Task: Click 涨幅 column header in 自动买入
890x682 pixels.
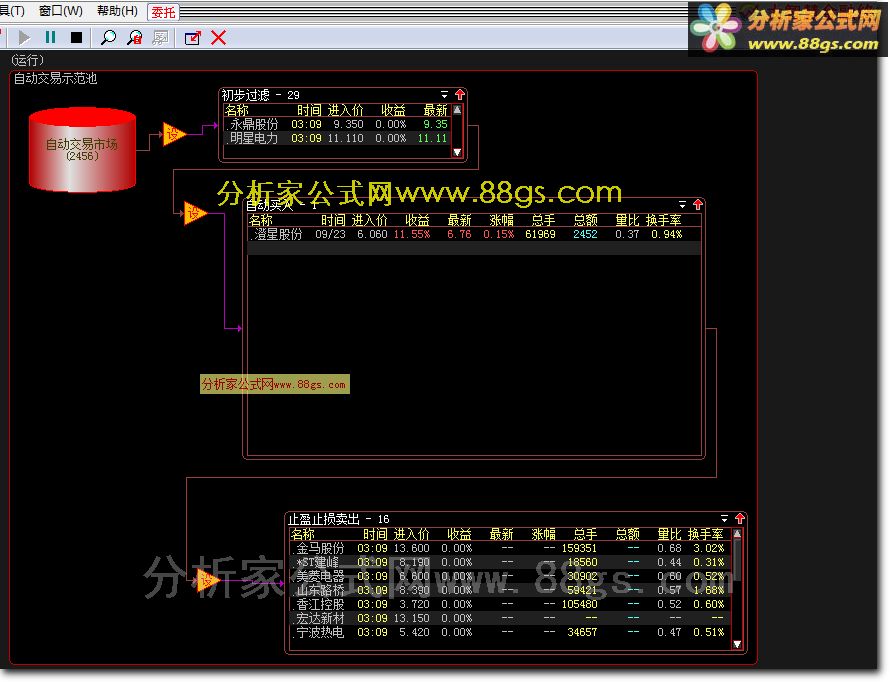Action: [501, 220]
